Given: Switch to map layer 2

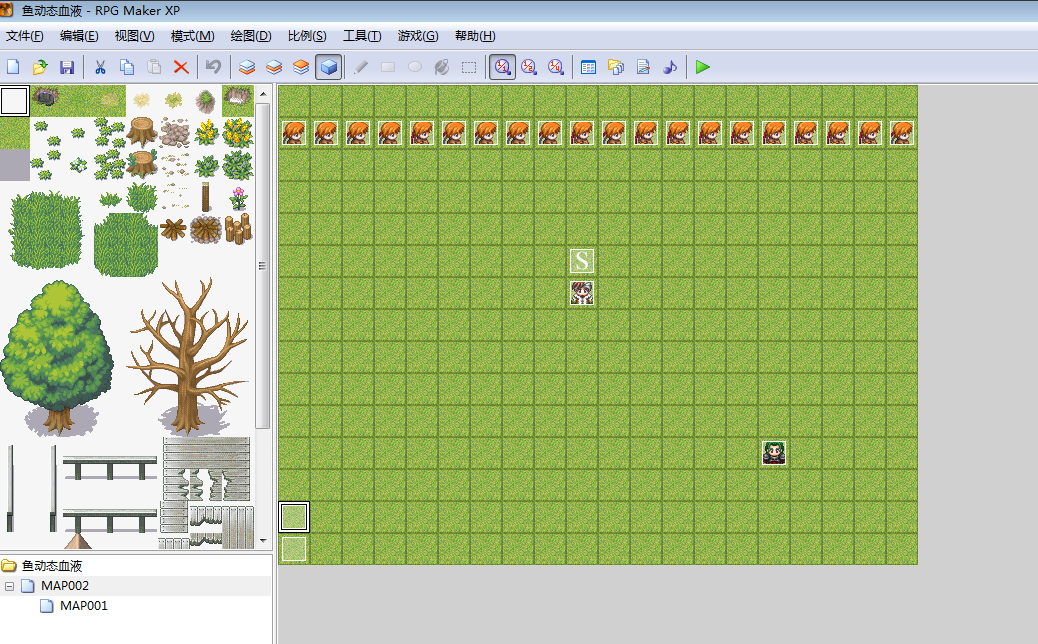Looking at the screenshot, I should click(x=274, y=67).
